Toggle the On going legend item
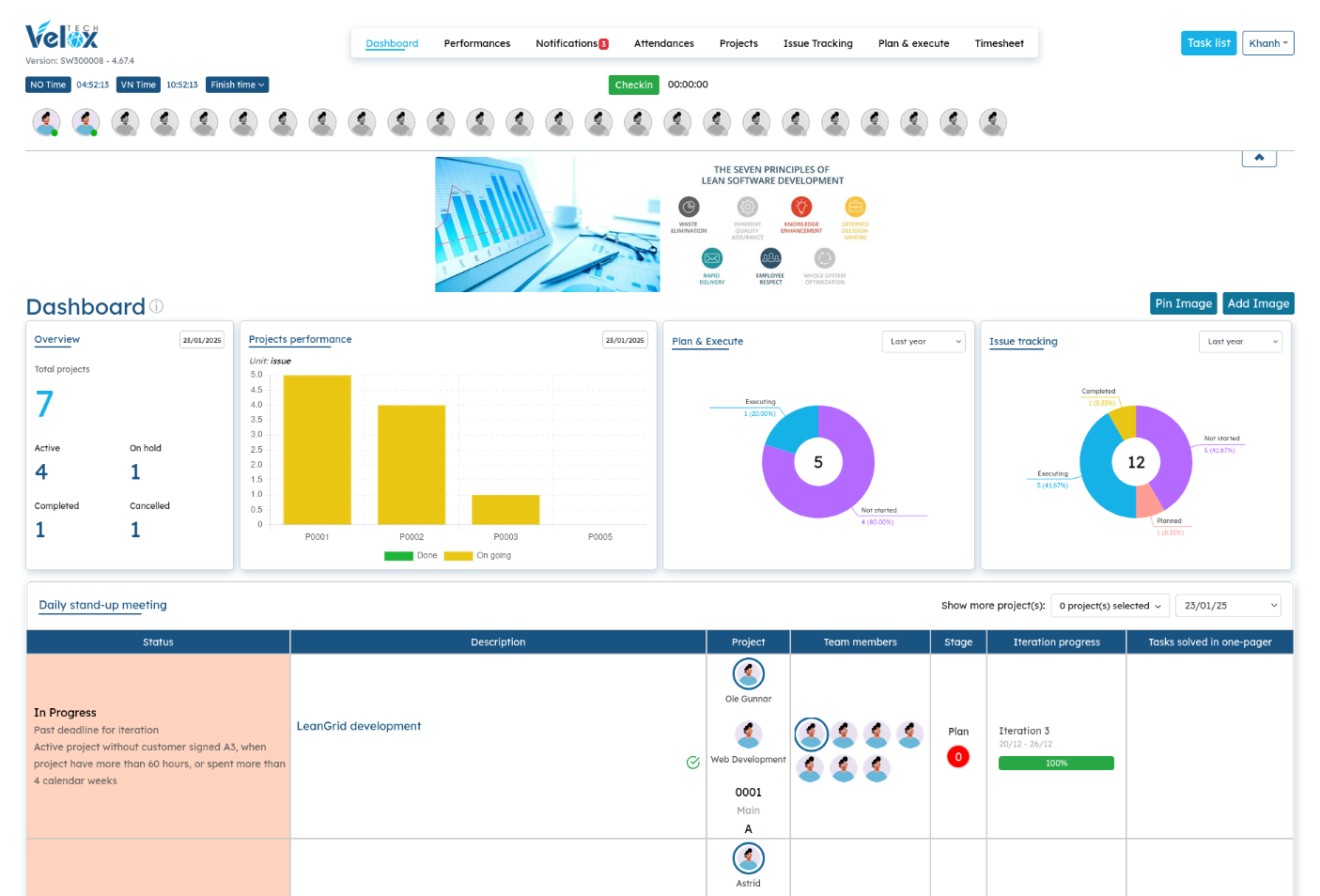Screen dimensions: 1320x896 pos(478,556)
